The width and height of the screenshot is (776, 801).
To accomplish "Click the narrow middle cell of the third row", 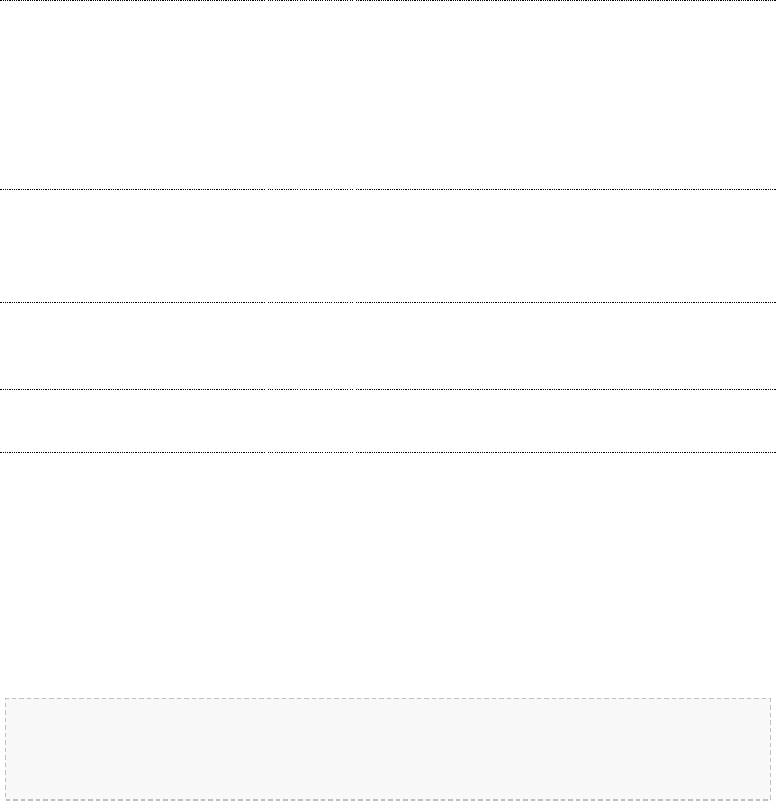I will (x=309, y=346).
